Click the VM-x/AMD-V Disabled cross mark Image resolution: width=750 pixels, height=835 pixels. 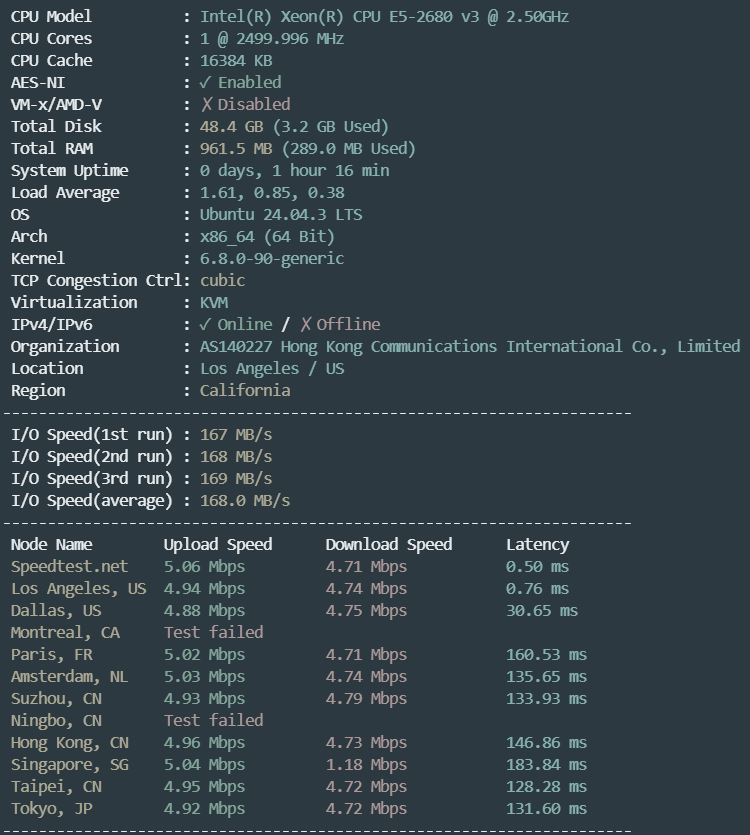click(x=206, y=104)
